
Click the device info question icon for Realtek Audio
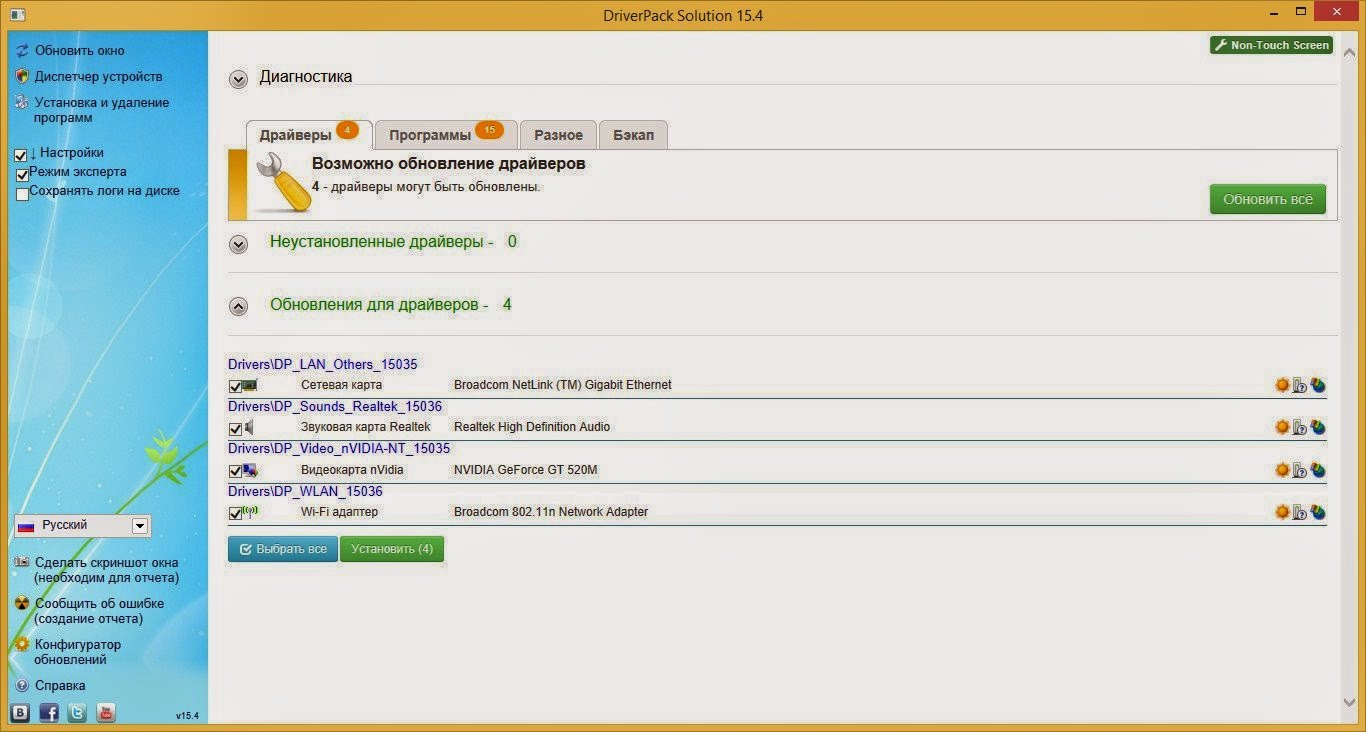point(1300,427)
